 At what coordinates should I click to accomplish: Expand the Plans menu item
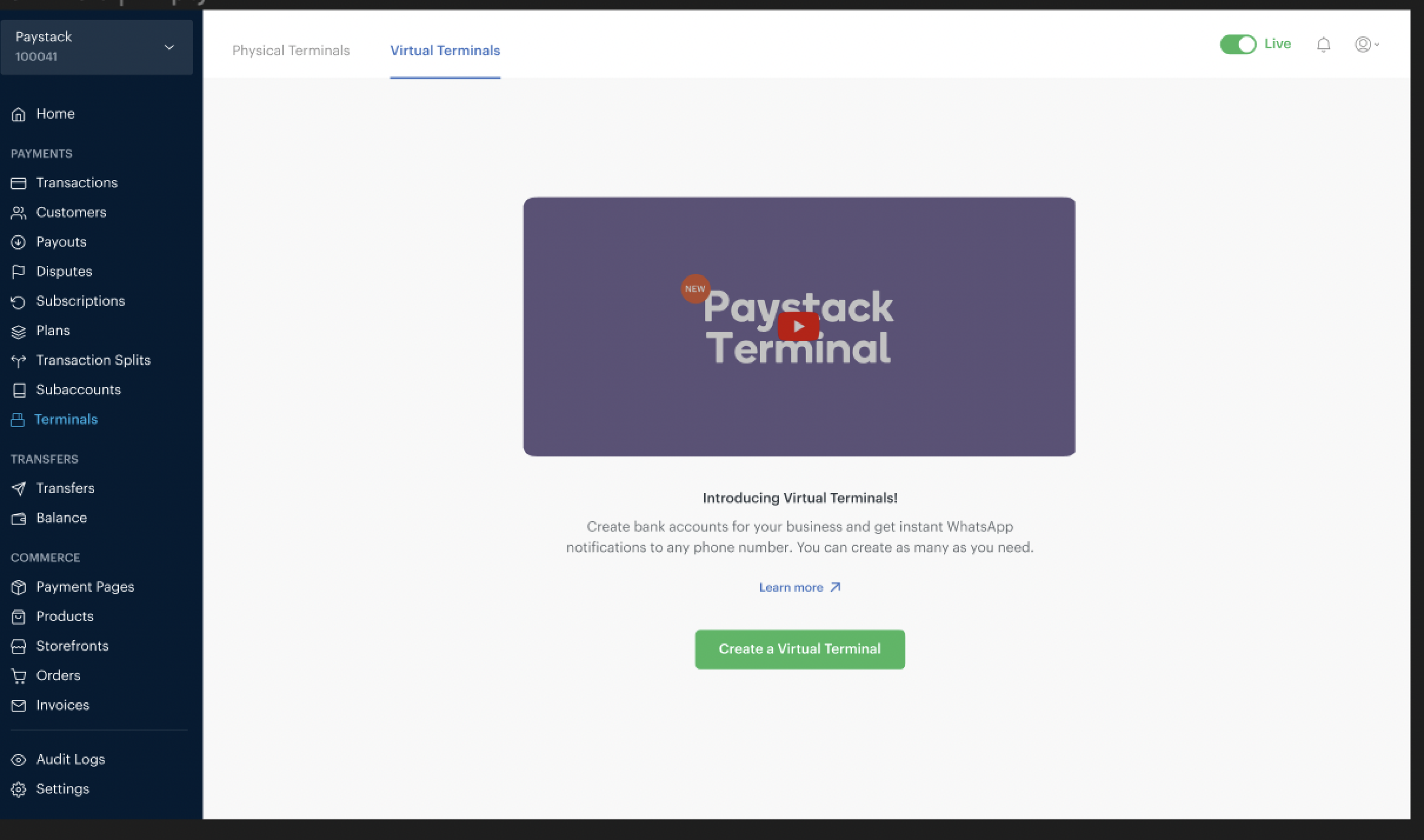pyautogui.click(x=52, y=330)
